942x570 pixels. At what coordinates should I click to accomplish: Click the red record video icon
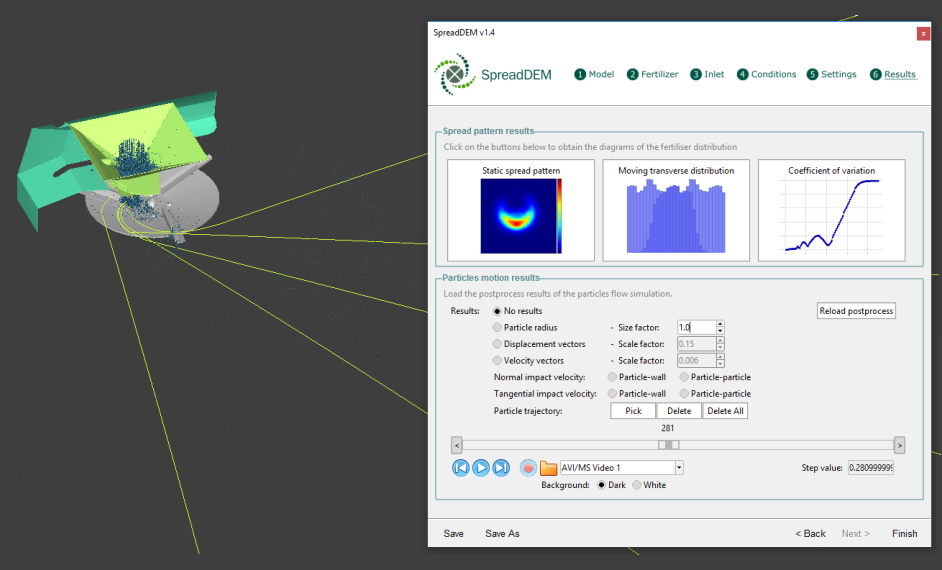(x=528, y=467)
